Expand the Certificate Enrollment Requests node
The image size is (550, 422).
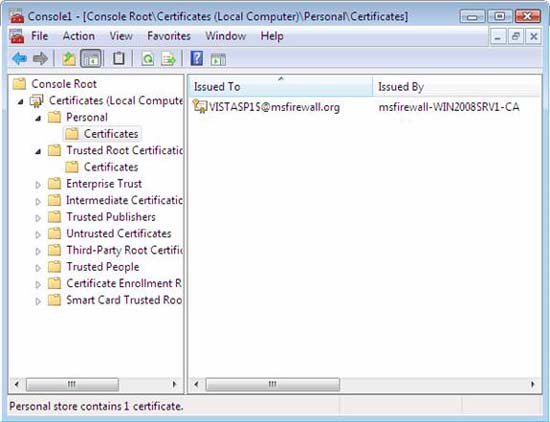tap(38, 284)
